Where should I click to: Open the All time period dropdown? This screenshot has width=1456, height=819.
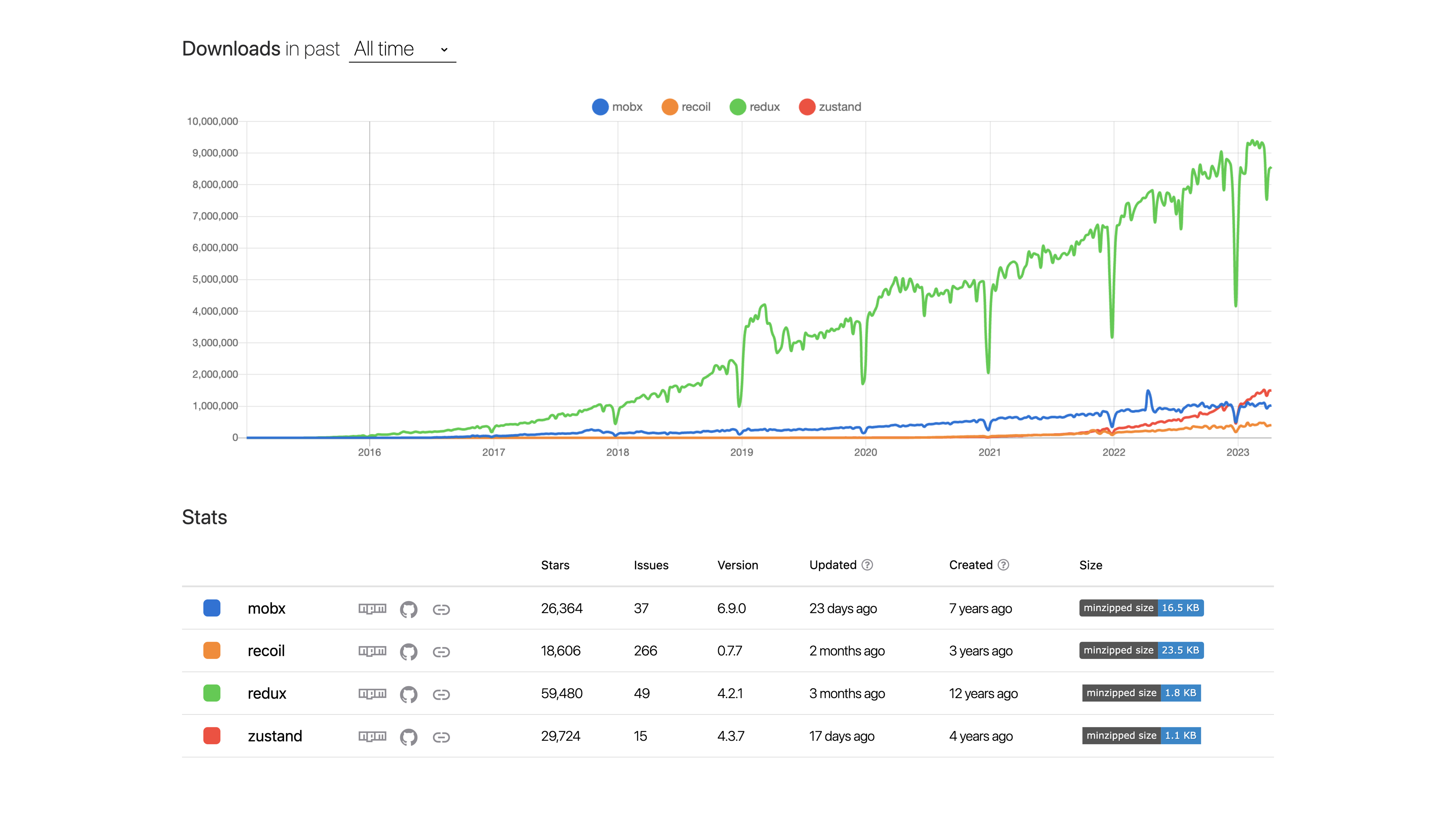[402, 49]
